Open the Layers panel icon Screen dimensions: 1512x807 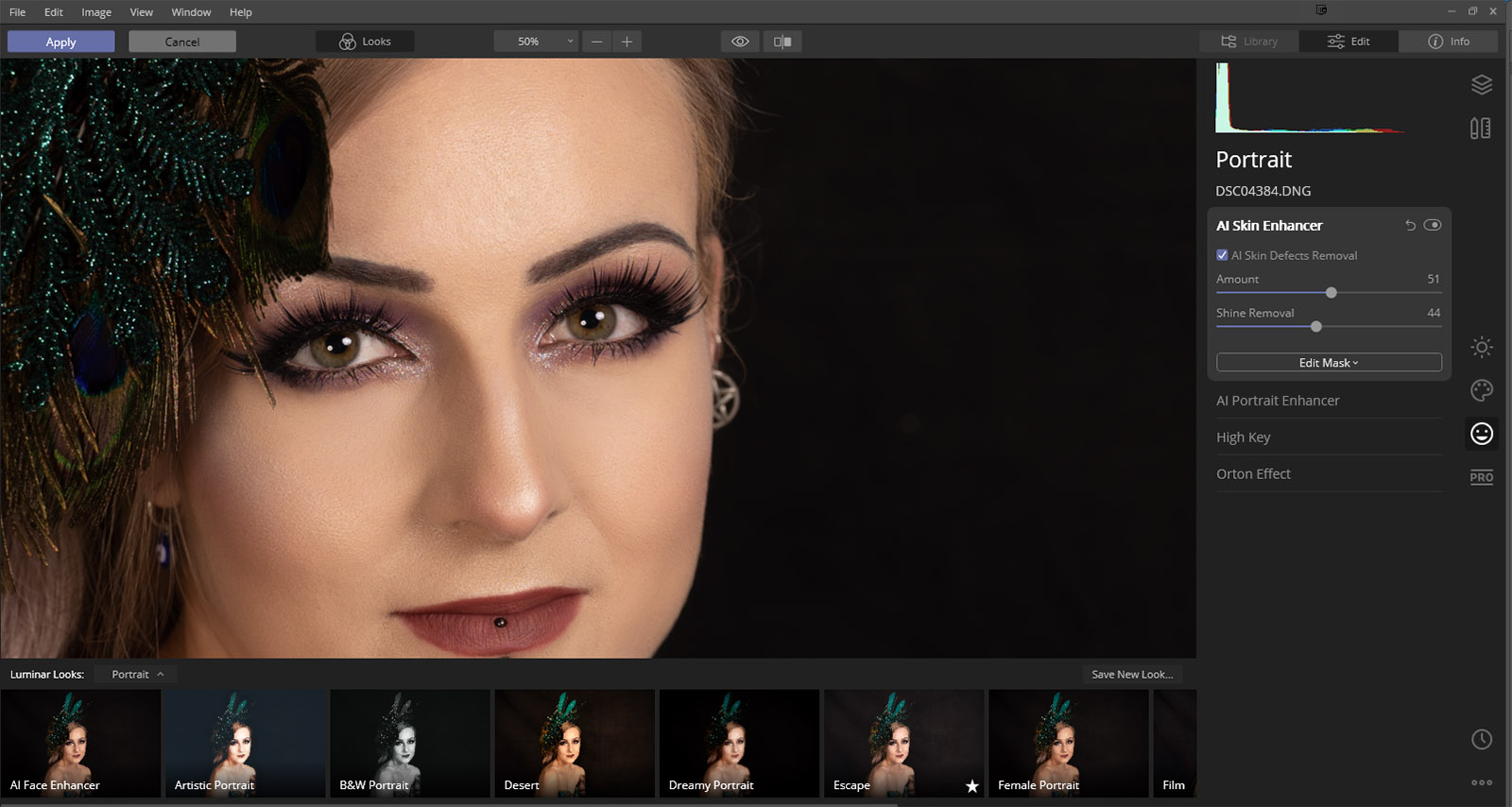[x=1481, y=85]
